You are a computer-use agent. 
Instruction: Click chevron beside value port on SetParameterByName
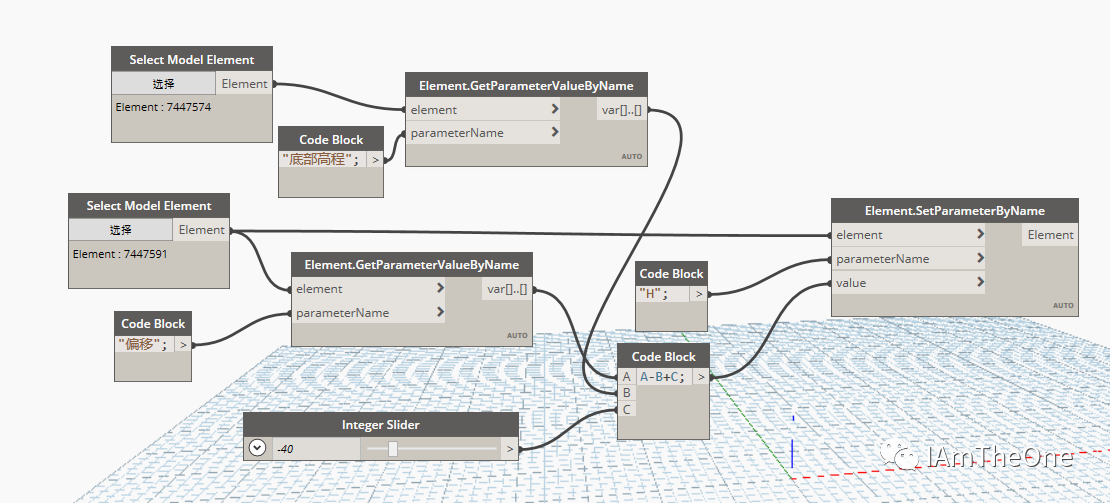pos(980,282)
